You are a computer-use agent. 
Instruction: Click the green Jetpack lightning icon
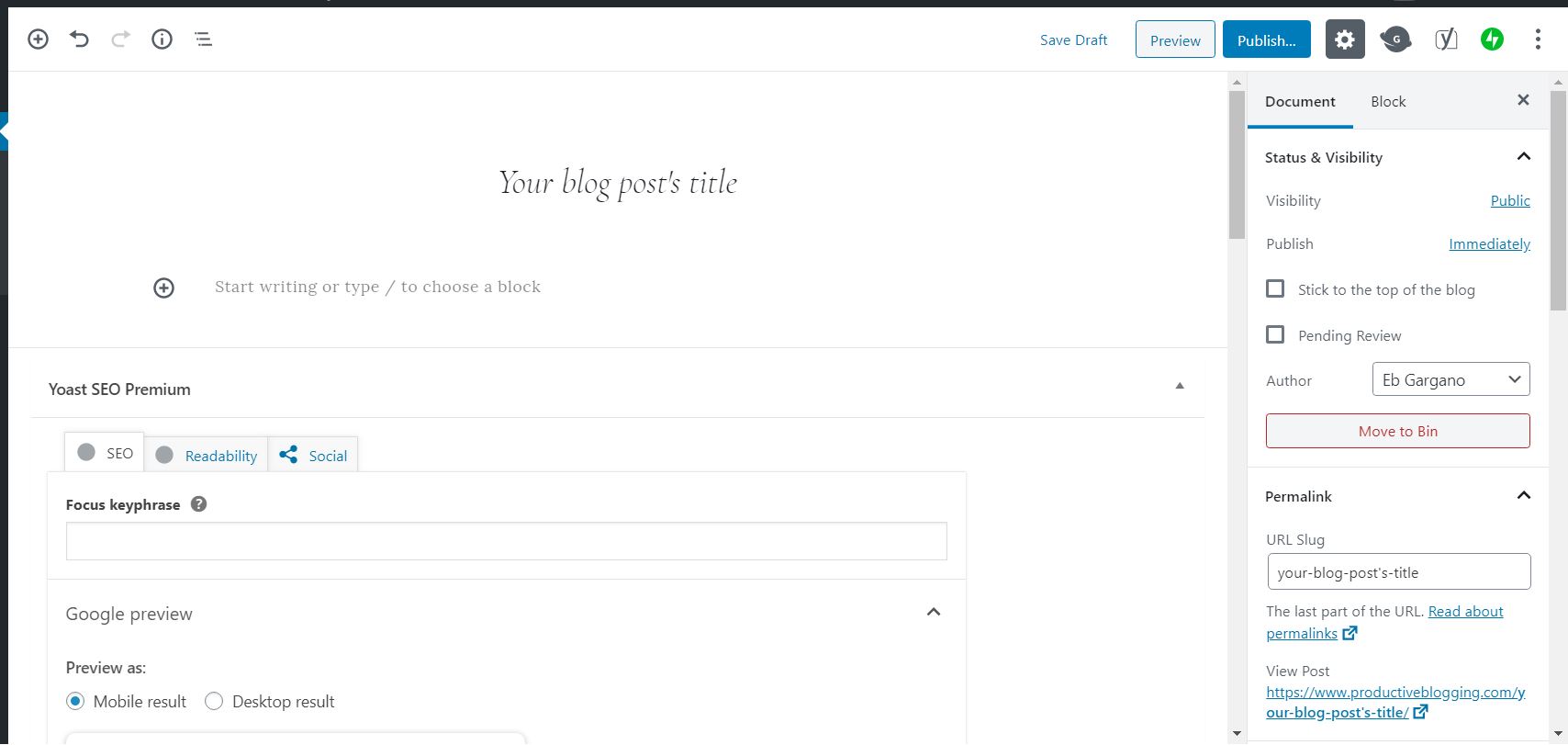click(x=1492, y=40)
